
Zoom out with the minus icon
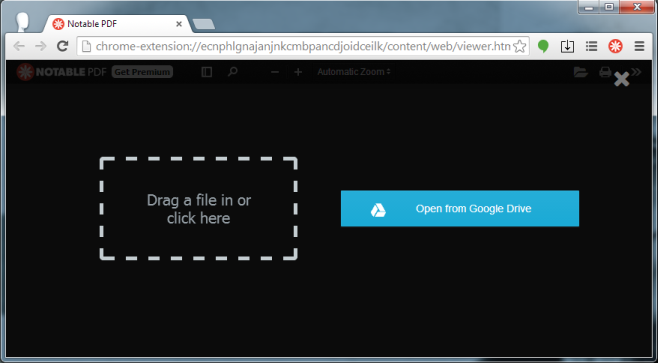tap(275, 72)
